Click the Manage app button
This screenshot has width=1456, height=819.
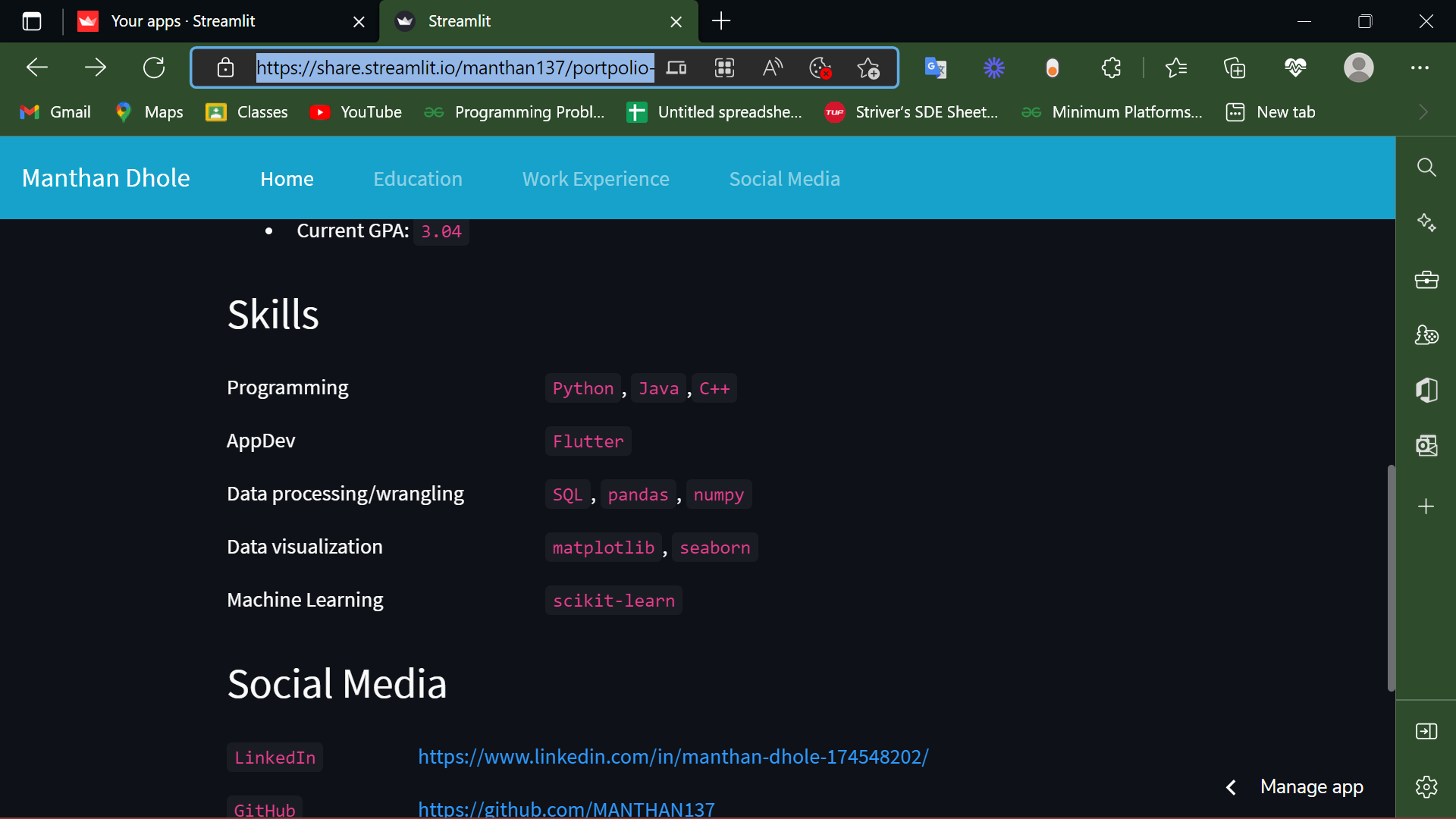(1312, 787)
